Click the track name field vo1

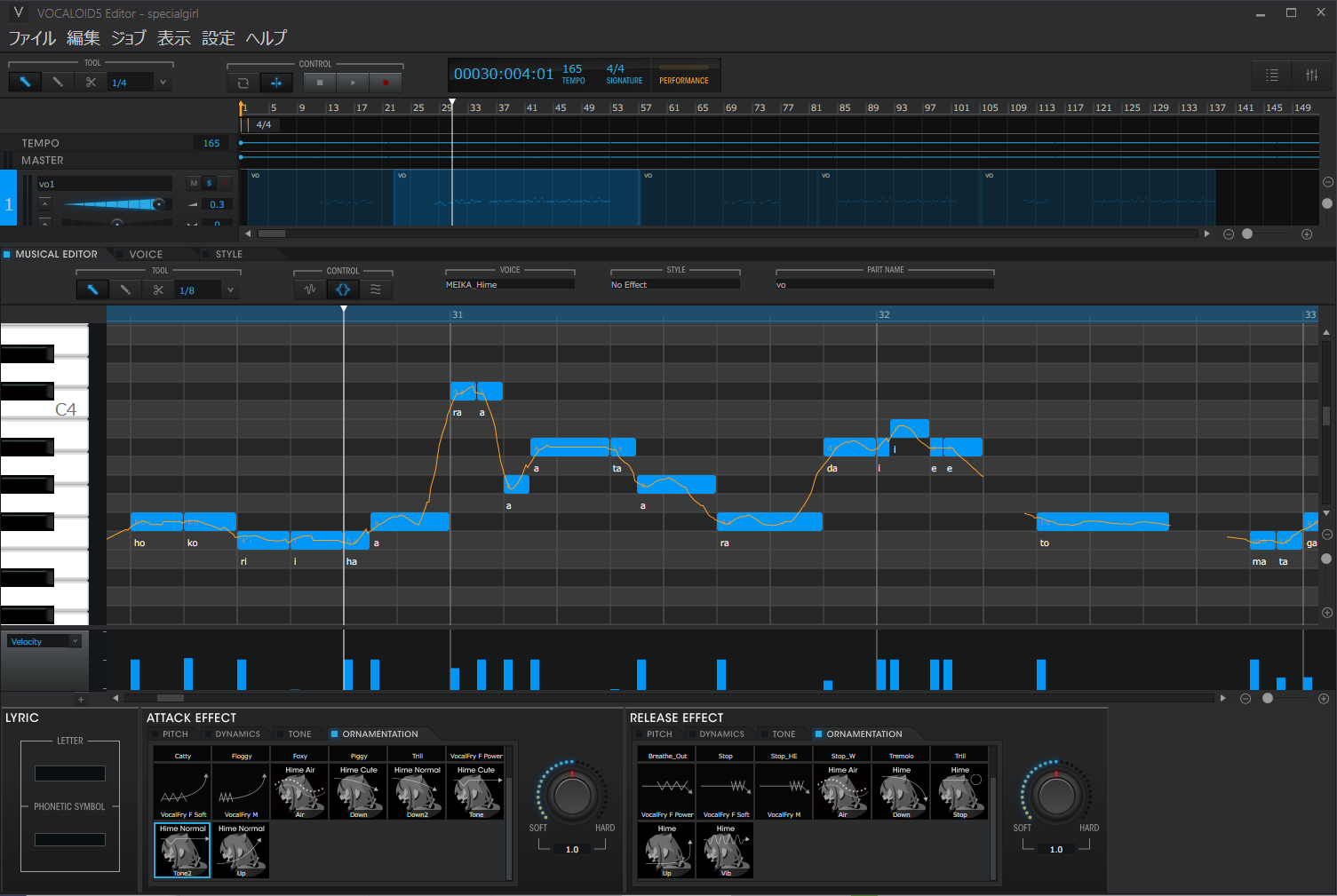[105, 184]
